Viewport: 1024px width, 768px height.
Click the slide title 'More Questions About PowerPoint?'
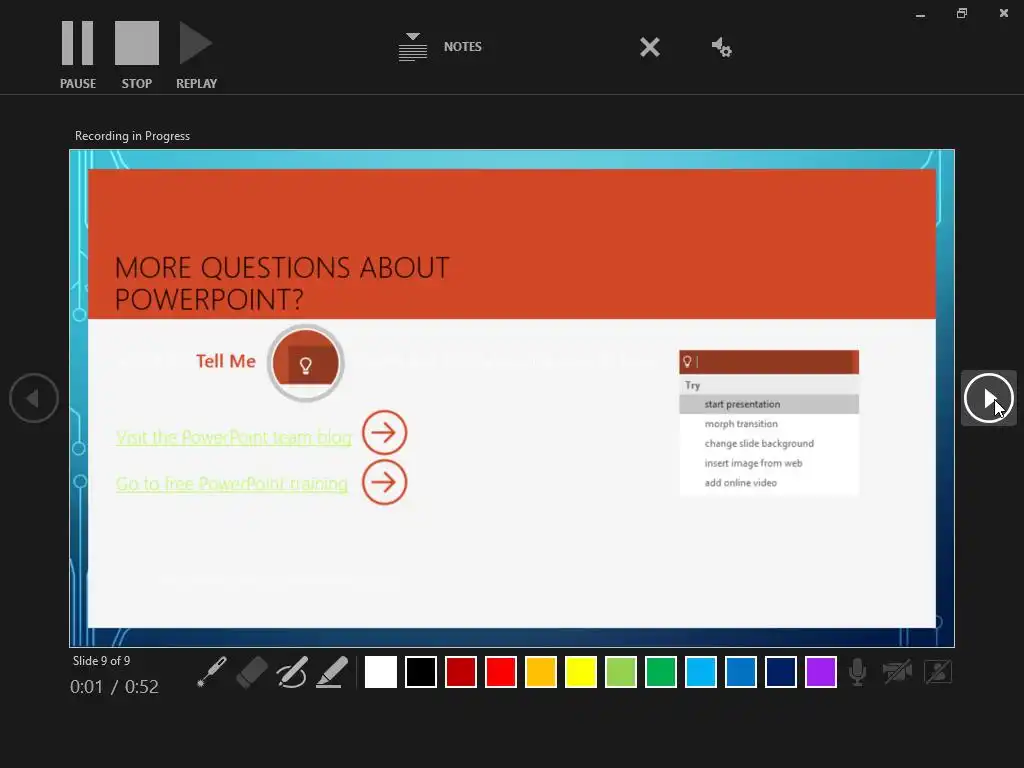[282, 283]
